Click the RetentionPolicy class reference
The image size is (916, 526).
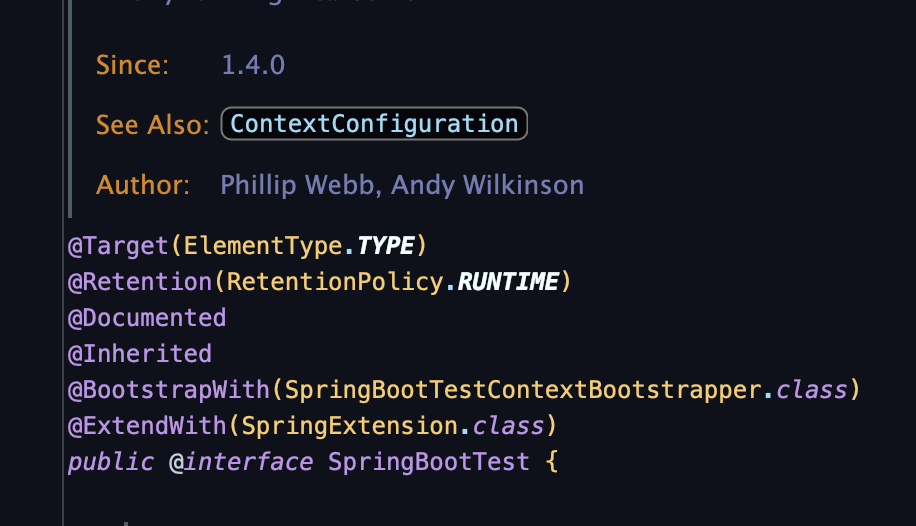[x=335, y=281]
